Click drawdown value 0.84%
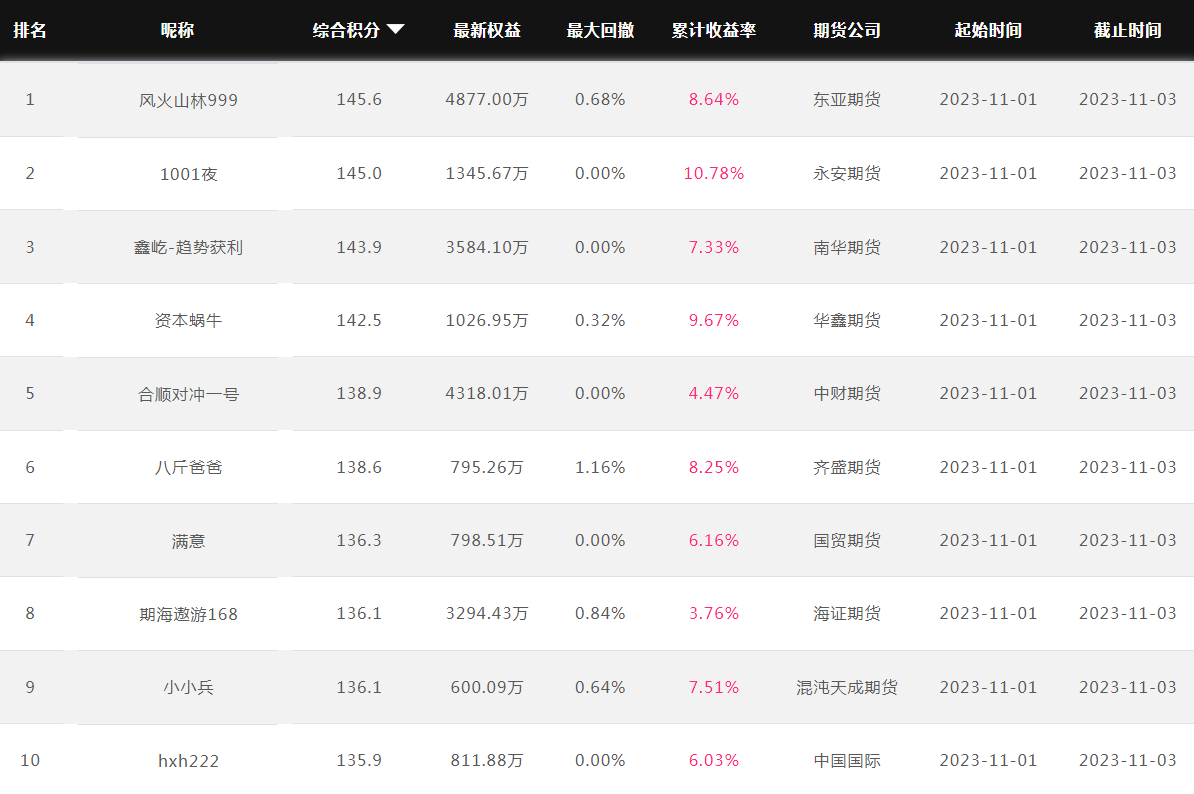1194x794 pixels. [600, 614]
